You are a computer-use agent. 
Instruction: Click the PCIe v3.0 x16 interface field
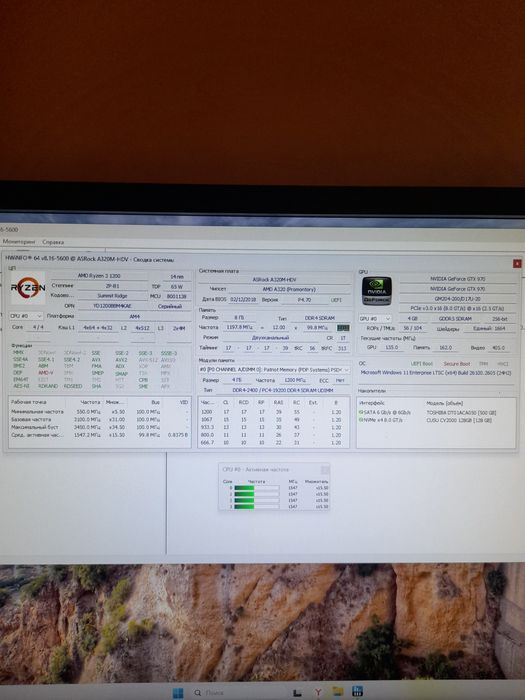point(458,308)
